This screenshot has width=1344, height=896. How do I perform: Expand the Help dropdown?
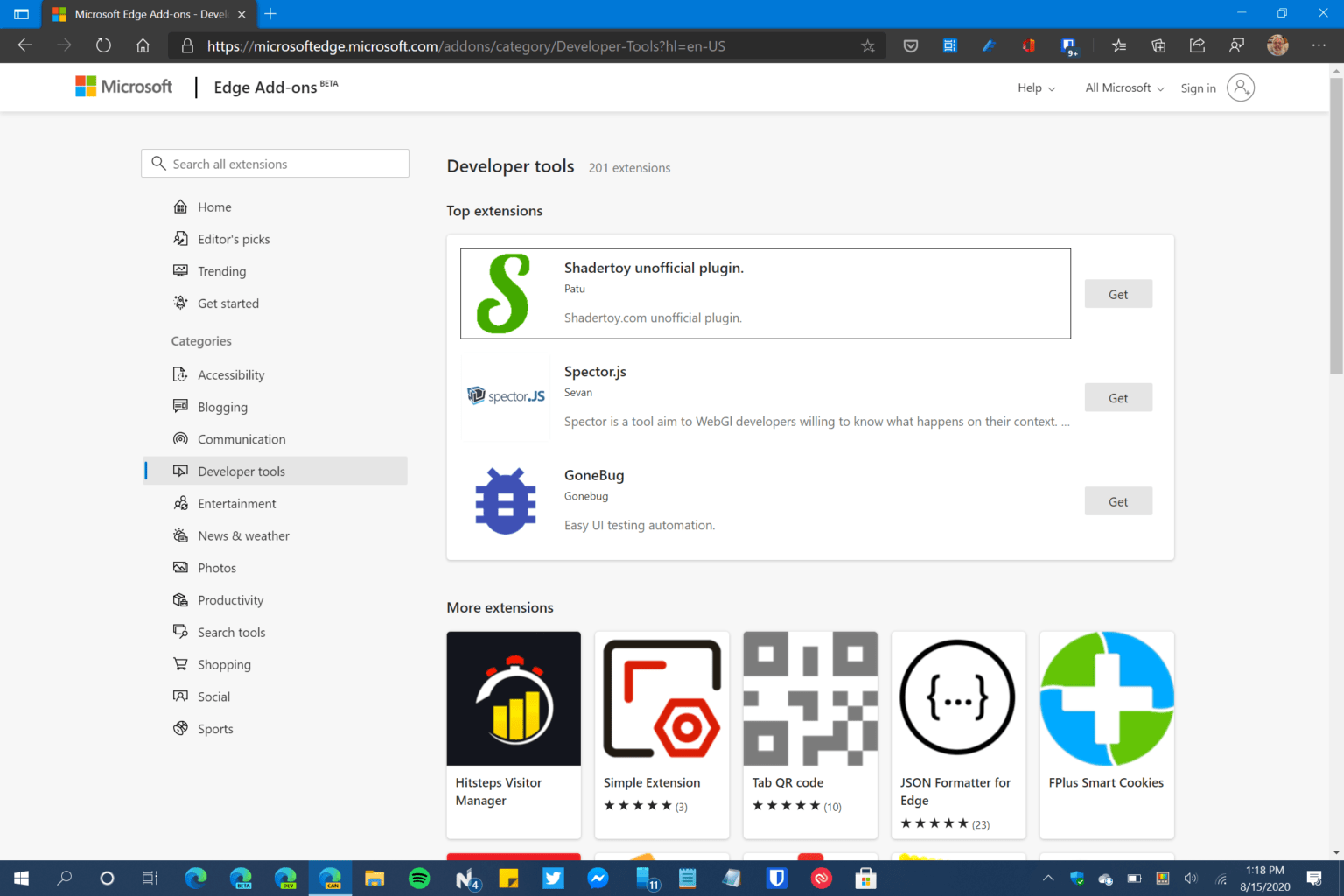pyautogui.click(x=1035, y=87)
